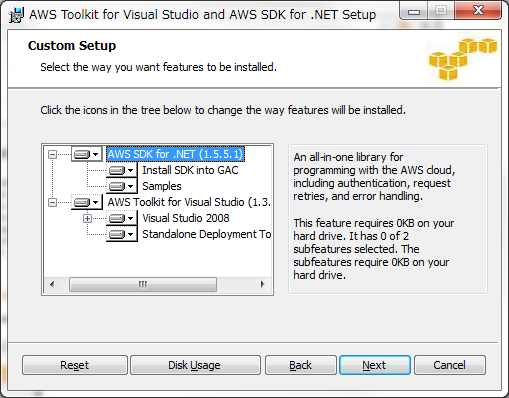
Task: Click the AWS orange cubes logo
Action: pyautogui.click(x=463, y=59)
